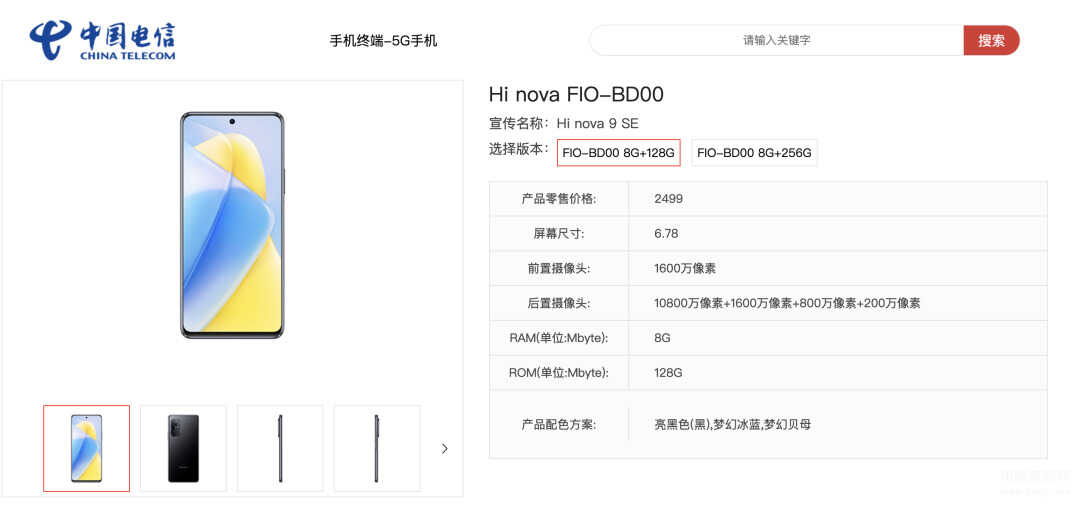Click the 后置摄像头 label
The image size is (1080, 505).
click(x=559, y=303)
